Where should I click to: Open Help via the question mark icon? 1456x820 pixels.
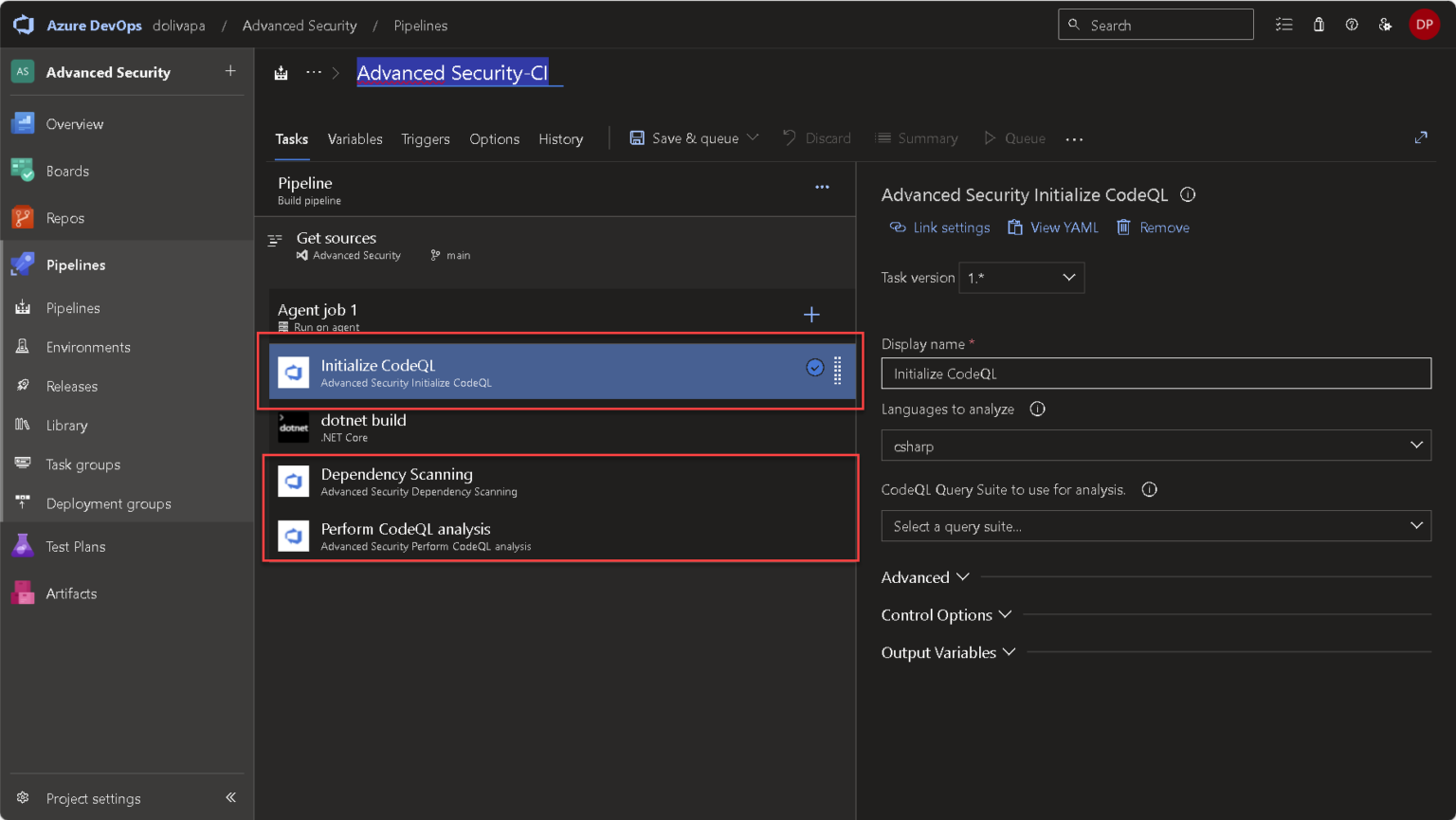[x=1352, y=25]
